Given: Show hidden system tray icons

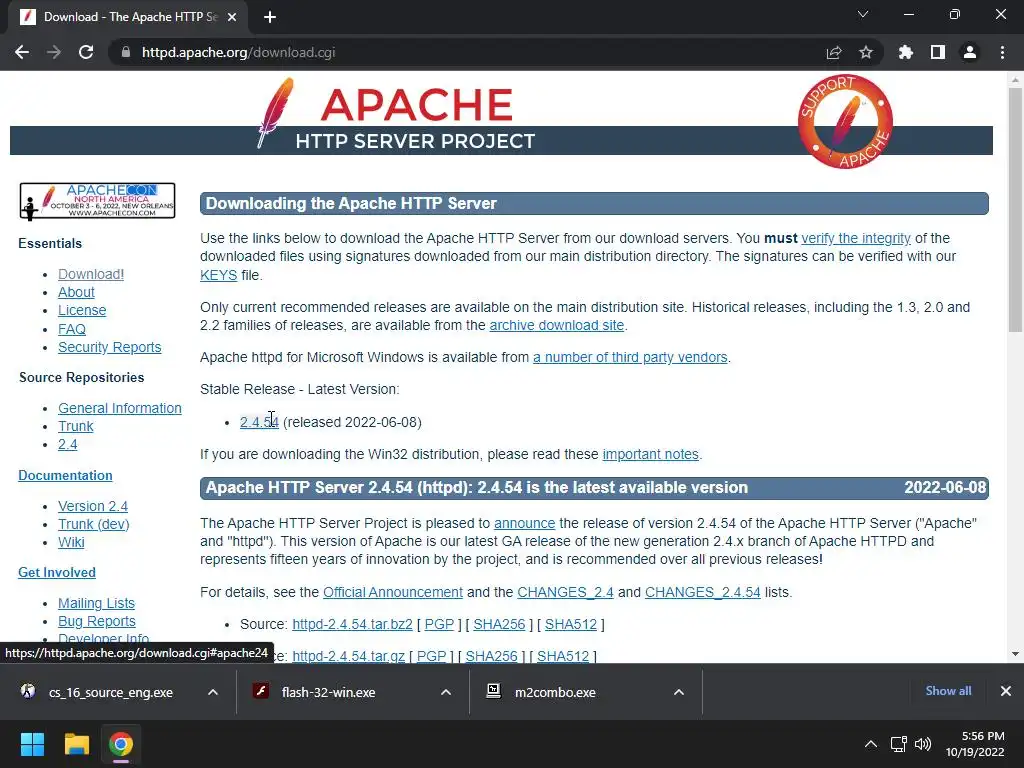Looking at the screenshot, I should coord(871,744).
